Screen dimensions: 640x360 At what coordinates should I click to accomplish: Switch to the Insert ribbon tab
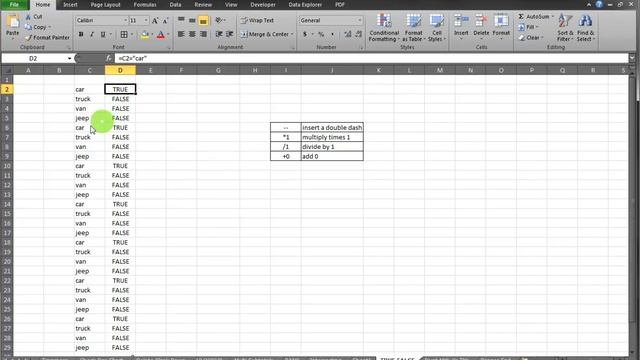click(70, 5)
